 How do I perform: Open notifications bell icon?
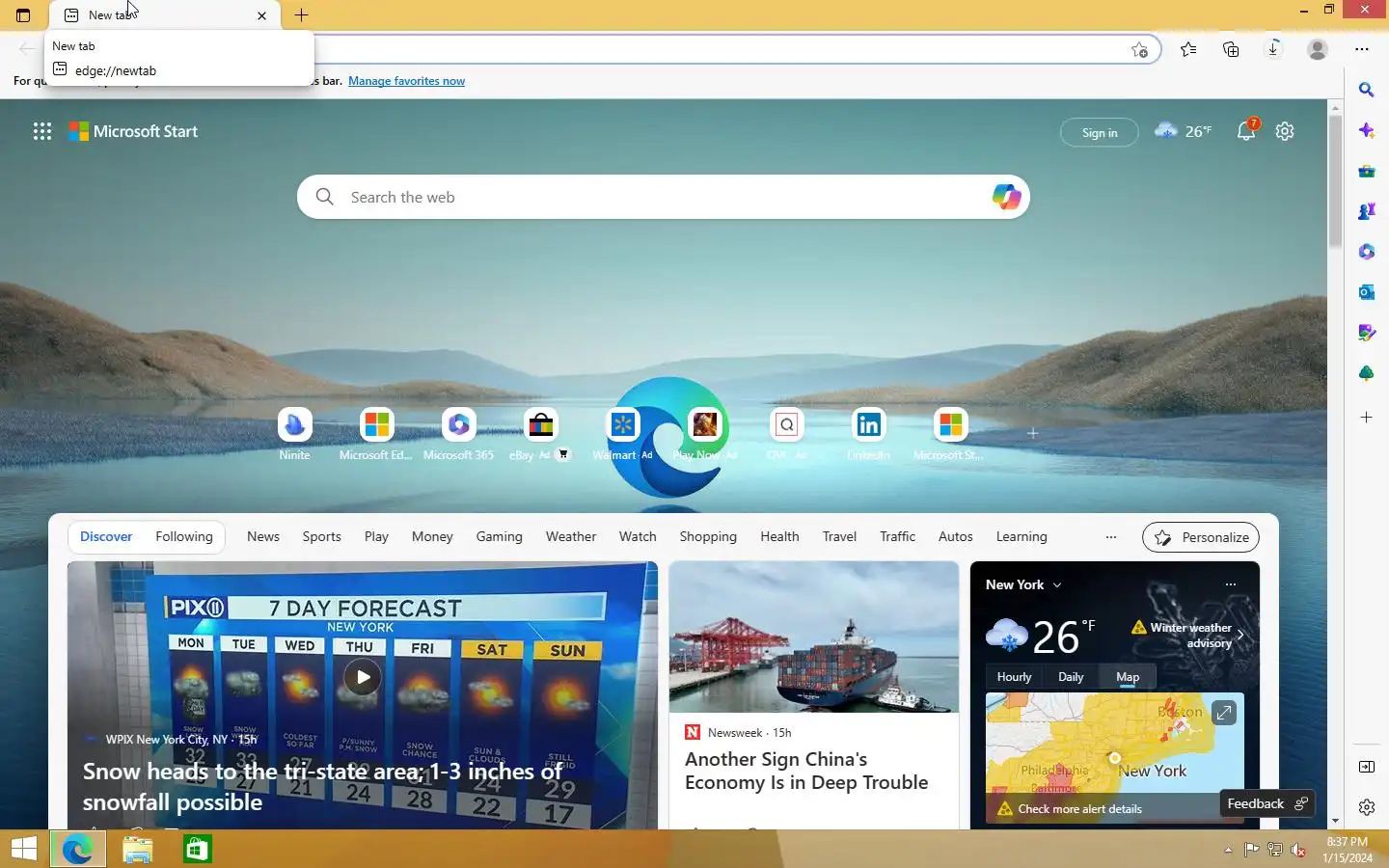click(x=1246, y=131)
